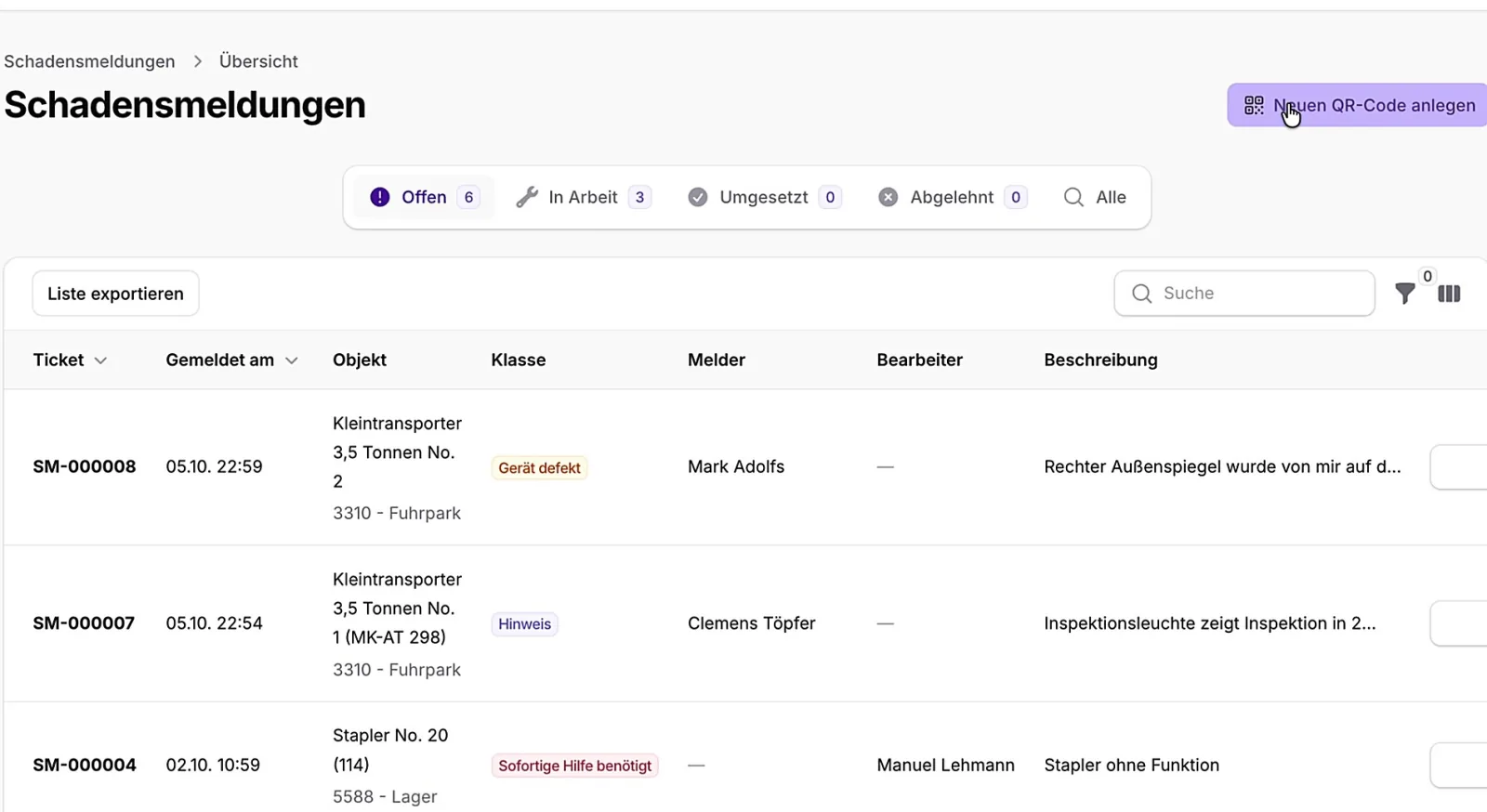Select melder Mark Adolfs
Viewport: 1487px width, 812px height.
(736, 466)
